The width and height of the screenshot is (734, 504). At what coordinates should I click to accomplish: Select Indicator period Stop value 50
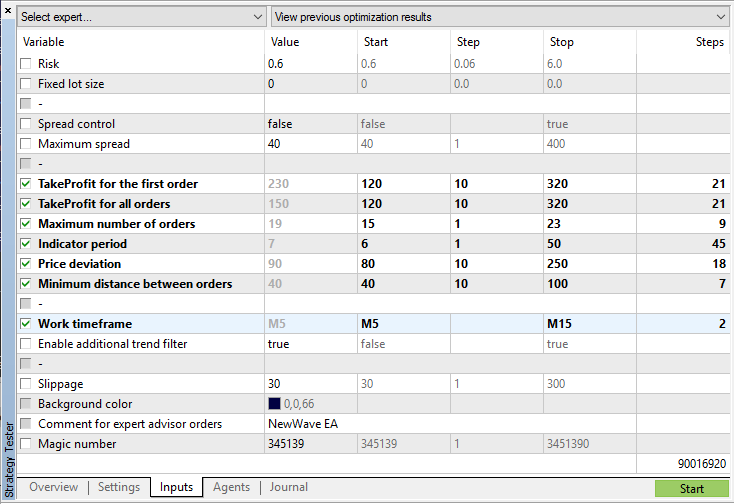(x=590, y=244)
